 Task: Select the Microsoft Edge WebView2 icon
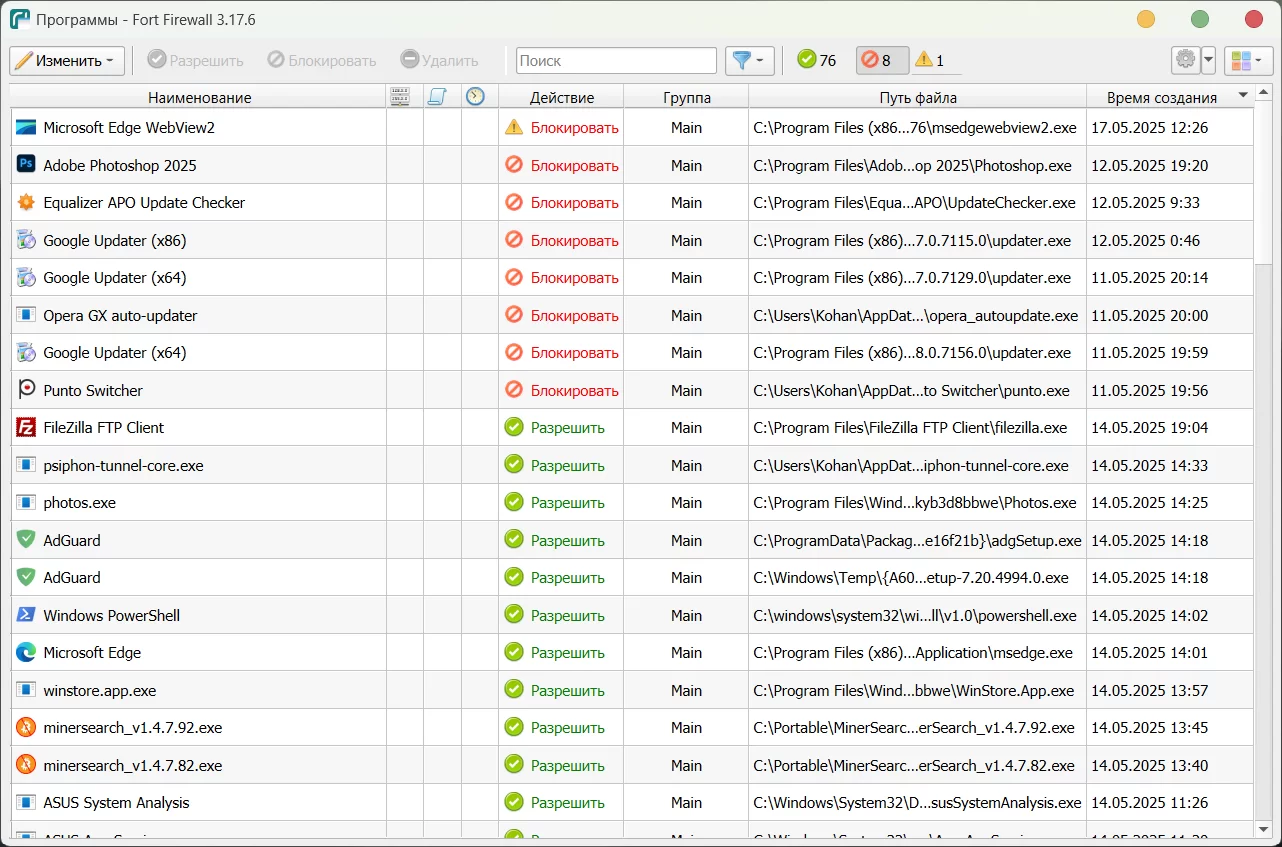coord(26,127)
